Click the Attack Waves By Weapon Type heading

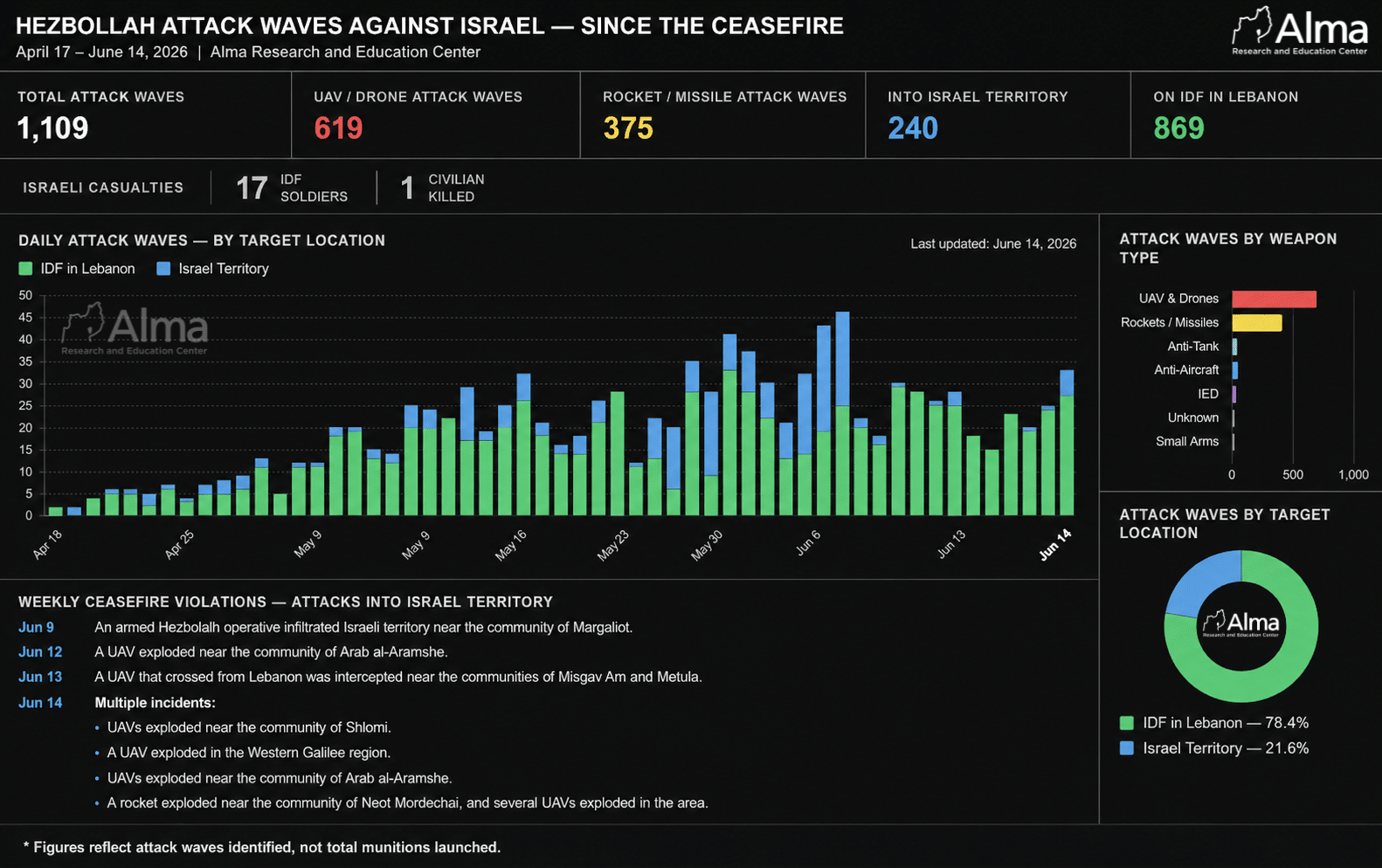(x=1228, y=248)
